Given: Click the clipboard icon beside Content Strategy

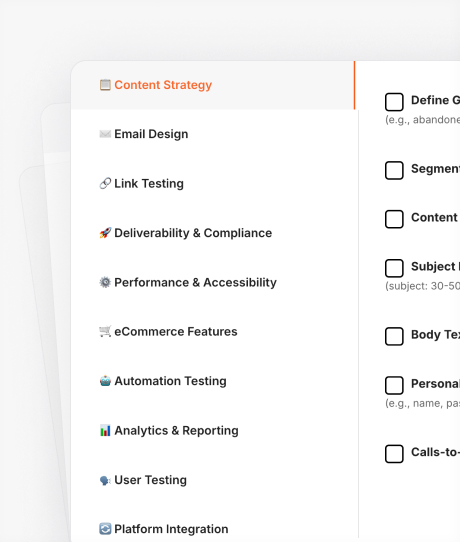Looking at the screenshot, I should 105,85.
